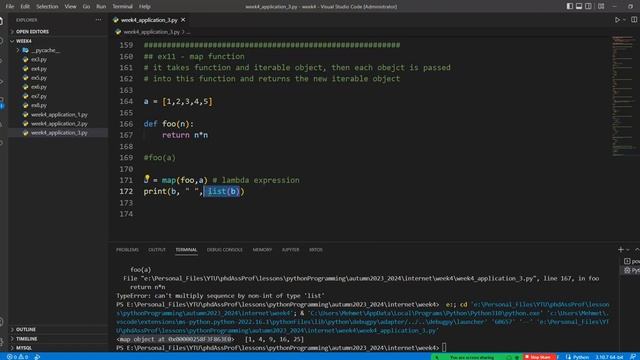Screen dimensions: 640x360
Task: Open the feedback icon in the status bar
Action: tap(633, 357)
